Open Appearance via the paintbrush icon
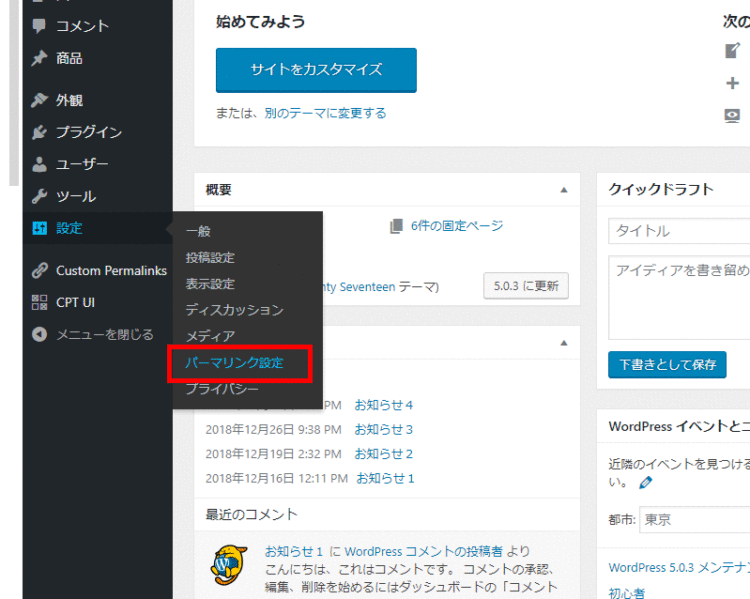 coord(39,100)
